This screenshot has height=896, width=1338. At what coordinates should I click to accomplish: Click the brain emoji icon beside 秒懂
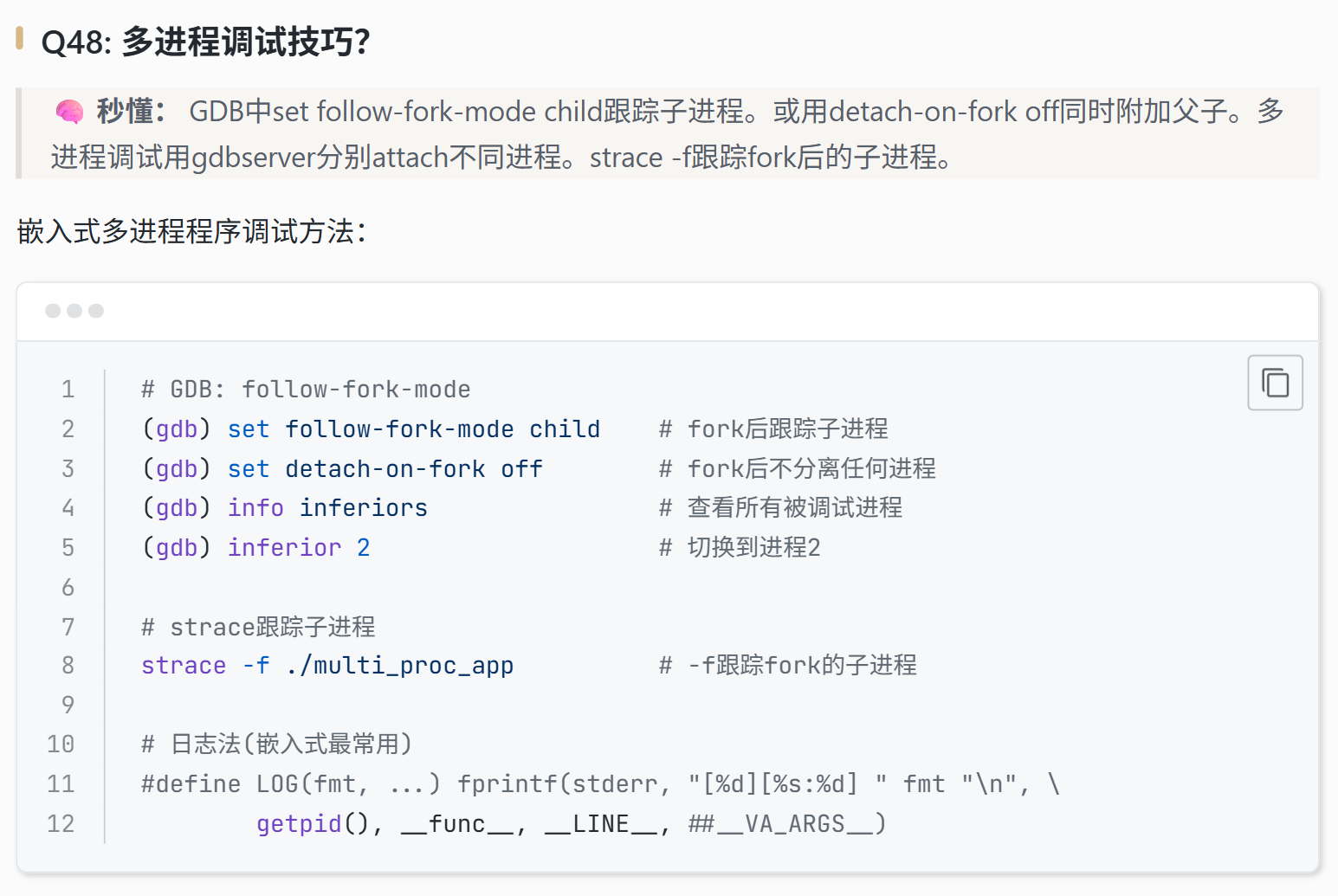click(69, 112)
